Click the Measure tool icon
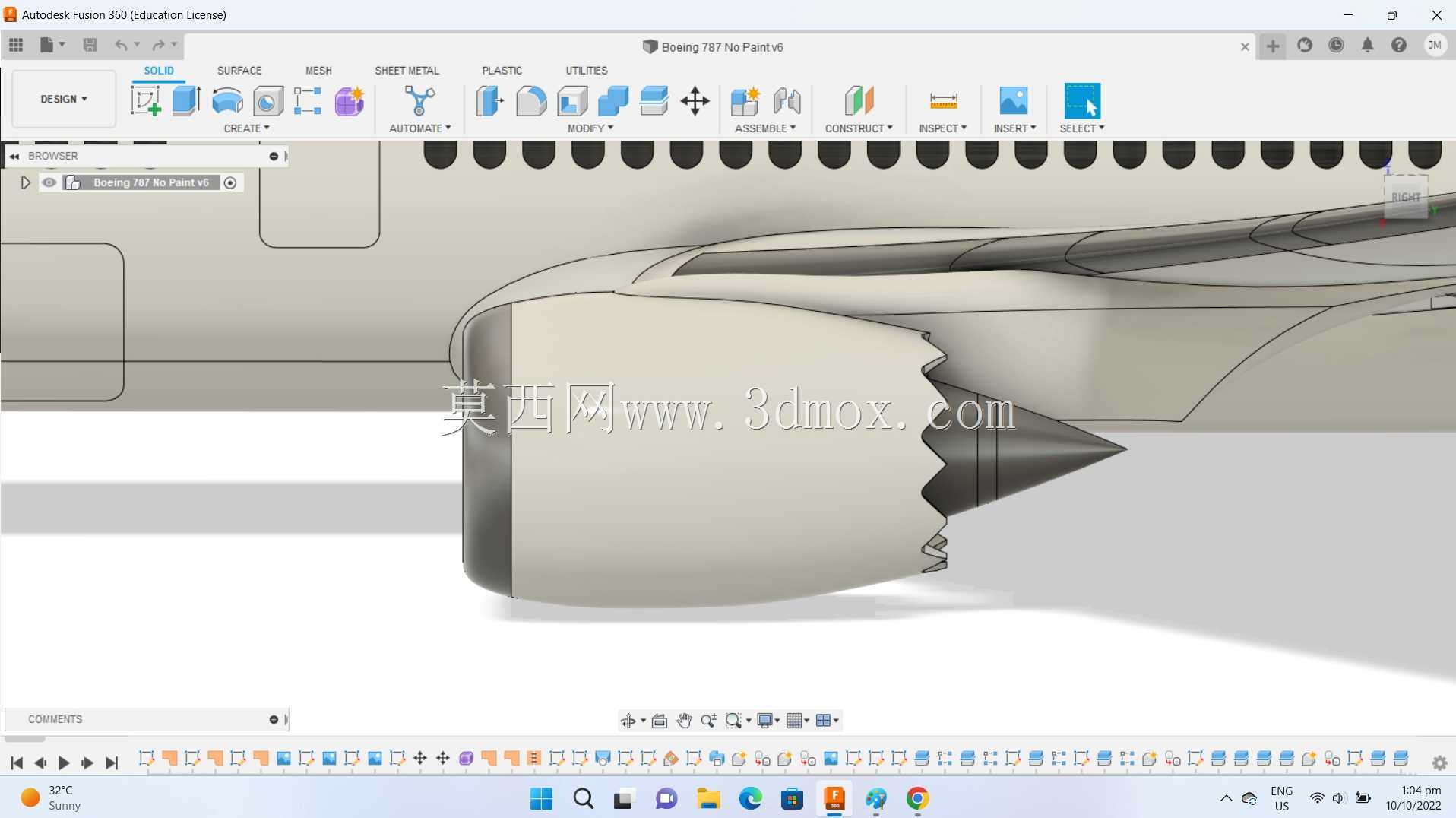This screenshot has height=818, width=1456. [x=943, y=100]
